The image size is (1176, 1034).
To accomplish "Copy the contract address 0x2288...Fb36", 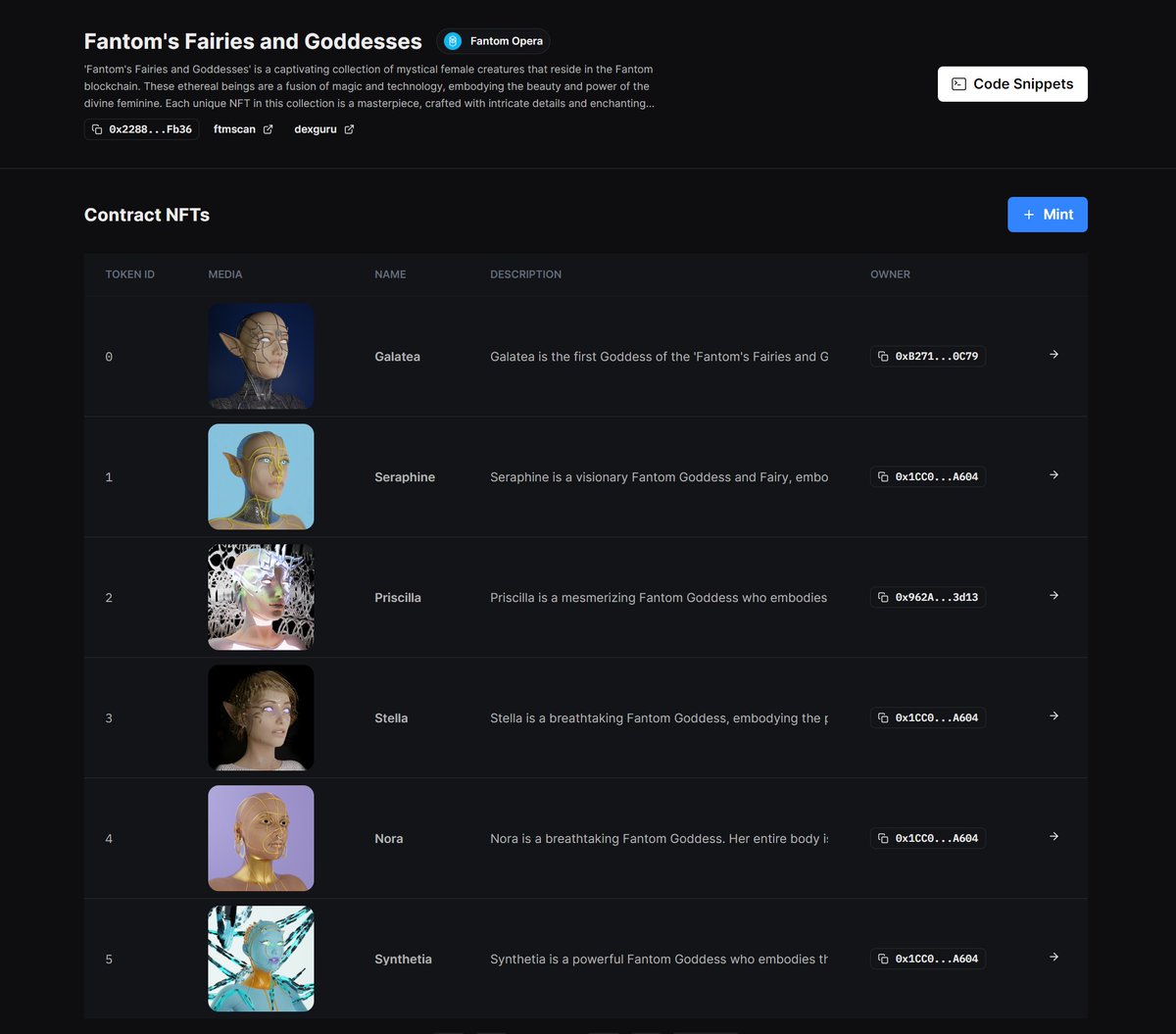I will 141,129.
